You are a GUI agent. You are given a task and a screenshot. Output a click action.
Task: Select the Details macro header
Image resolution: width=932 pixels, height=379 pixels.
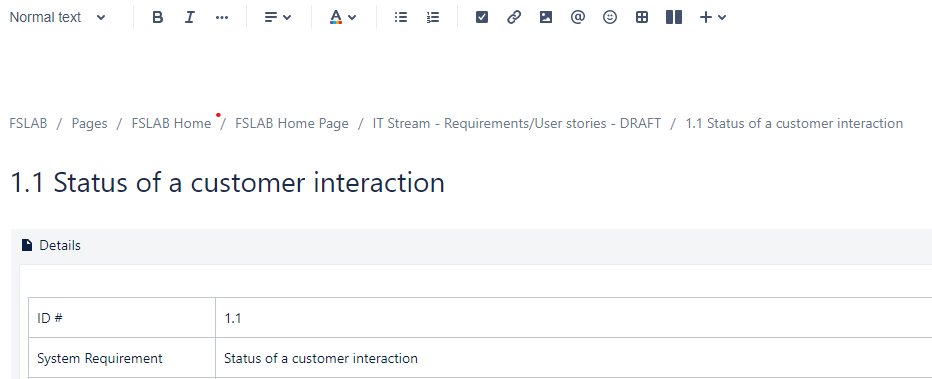[x=471, y=245]
